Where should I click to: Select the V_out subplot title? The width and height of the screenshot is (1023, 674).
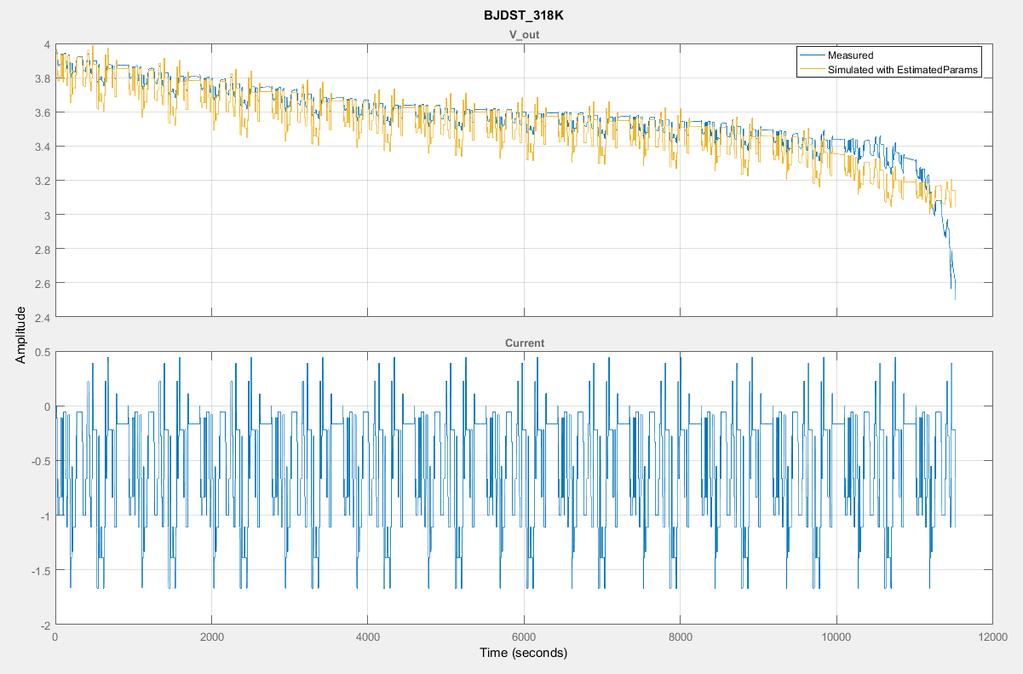525,35
